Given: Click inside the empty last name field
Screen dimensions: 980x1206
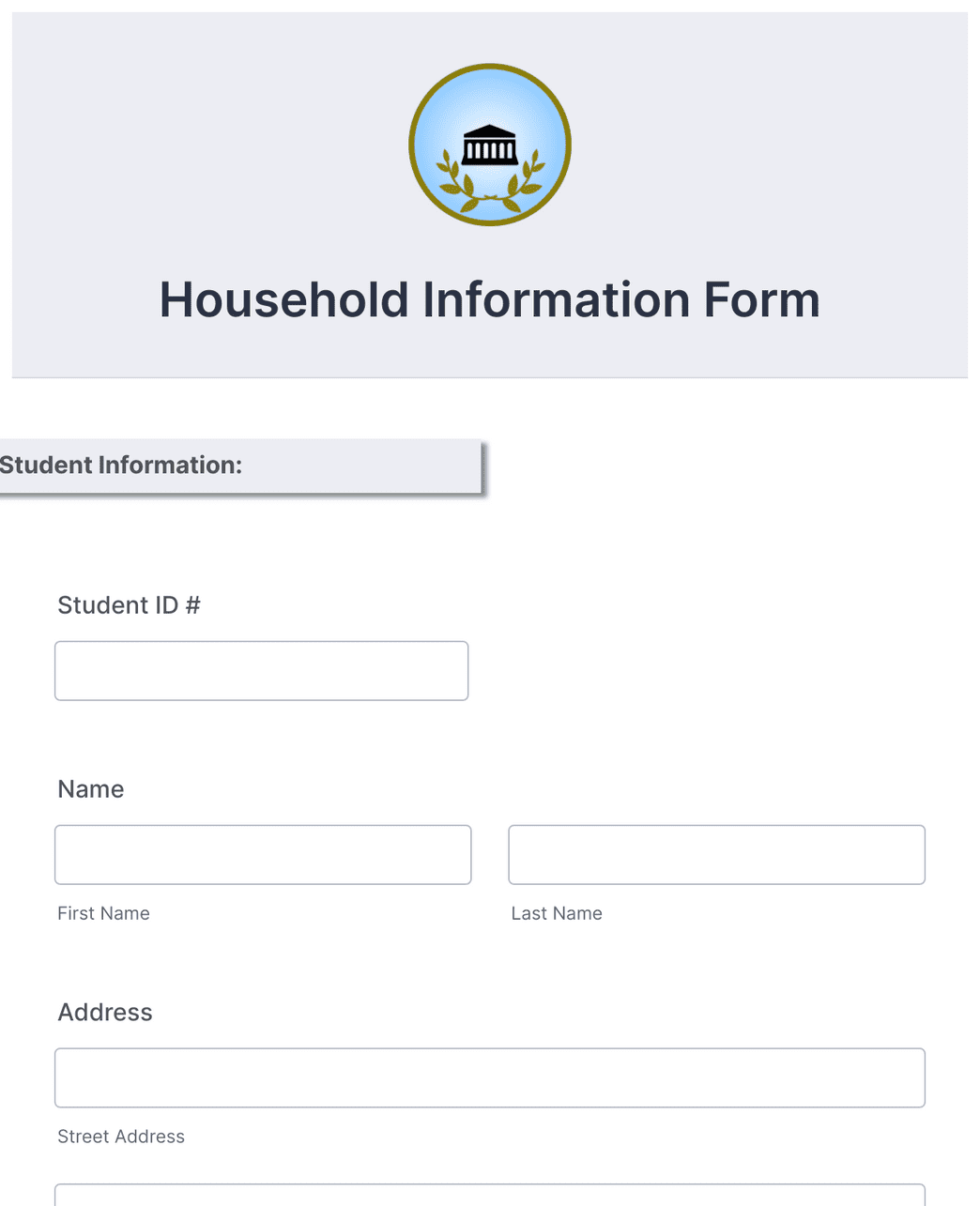Looking at the screenshot, I should coord(716,854).
